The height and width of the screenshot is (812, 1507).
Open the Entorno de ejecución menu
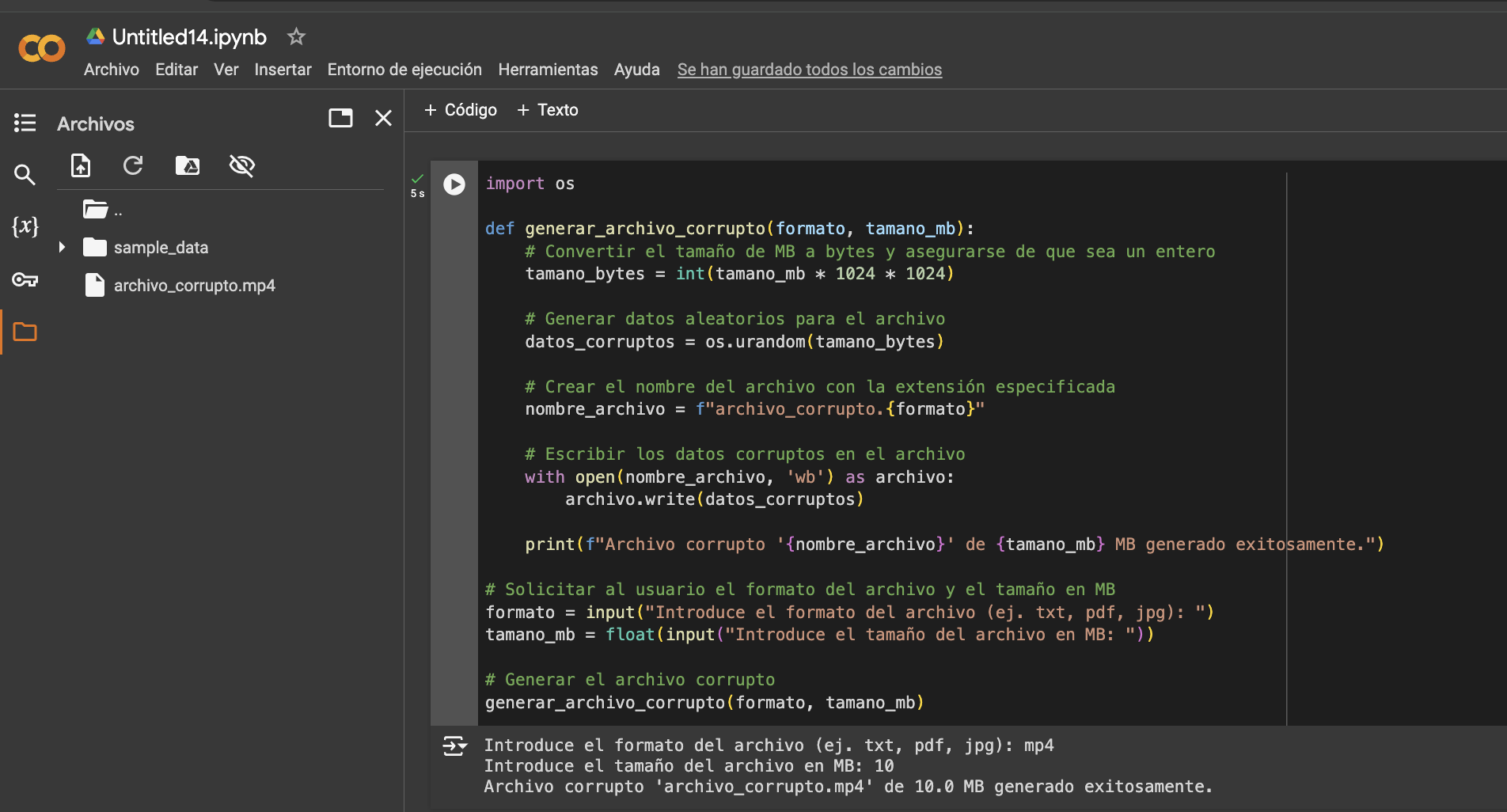pyautogui.click(x=404, y=70)
